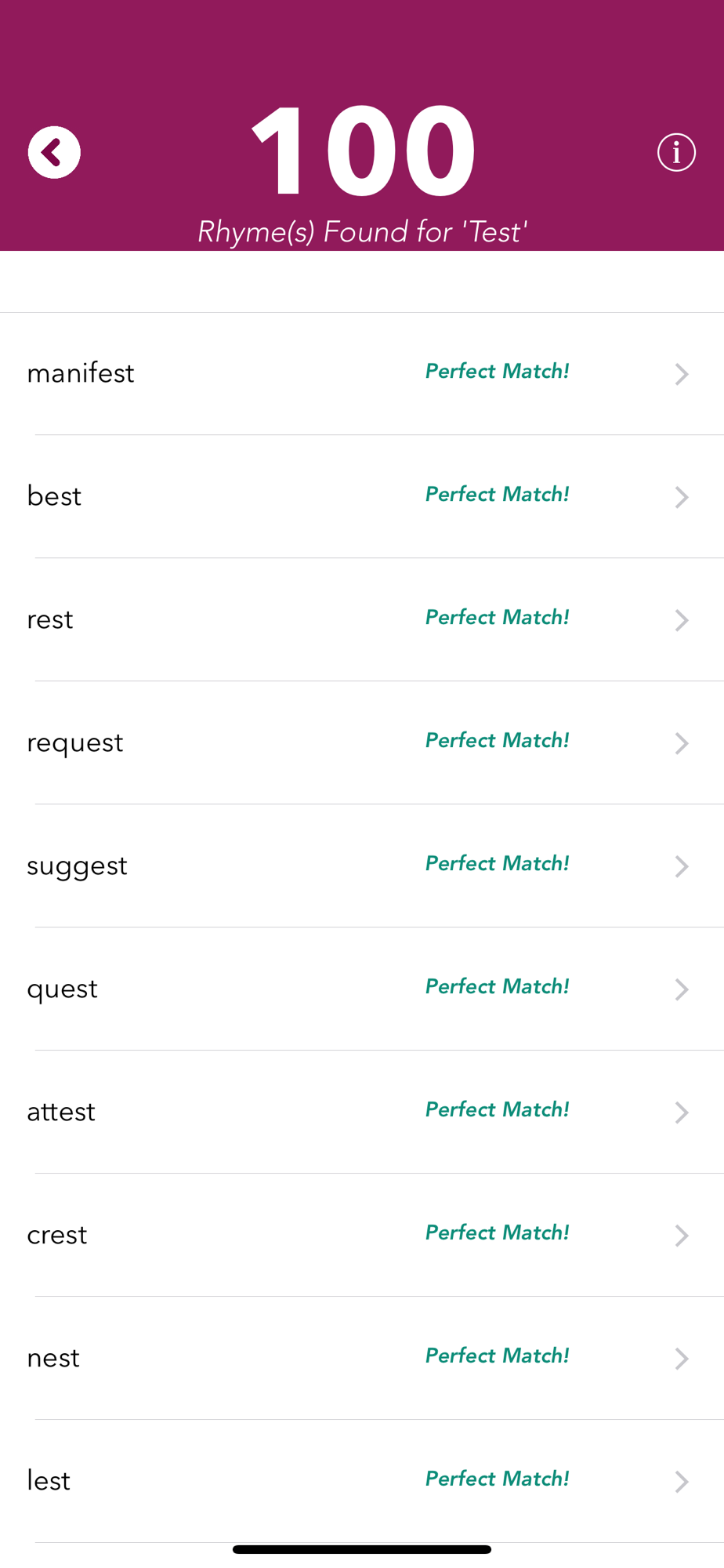Tap the chevron next to 'request'
This screenshot has width=724, height=1568.
(x=681, y=743)
